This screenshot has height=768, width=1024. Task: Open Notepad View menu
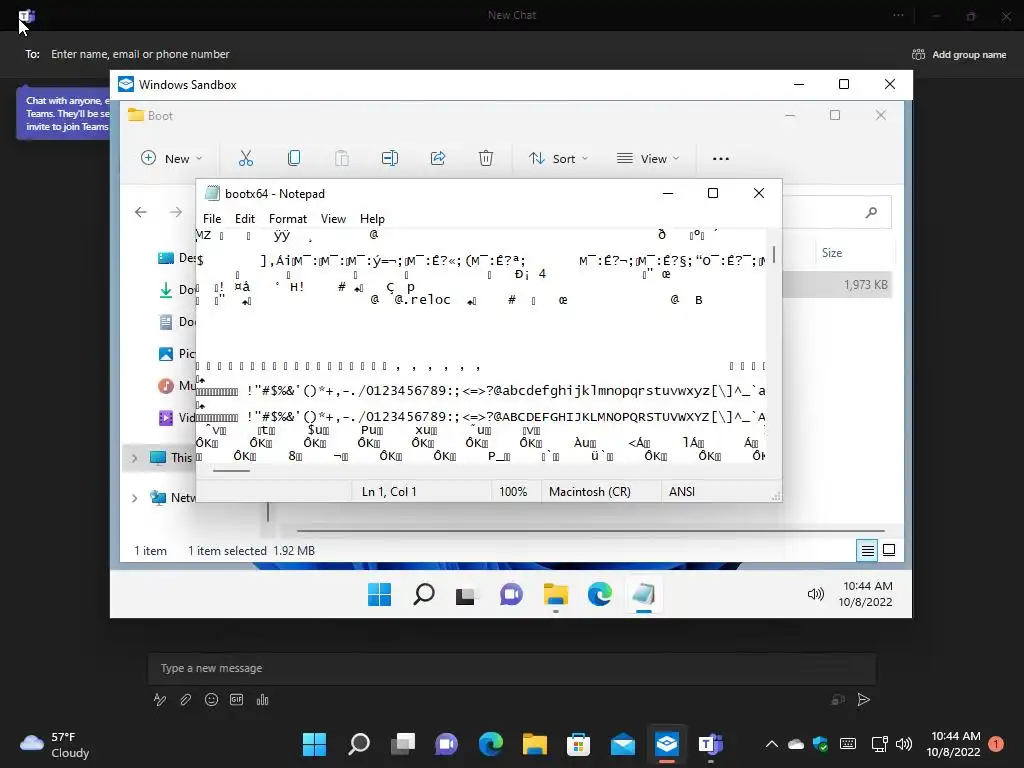click(333, 219)
